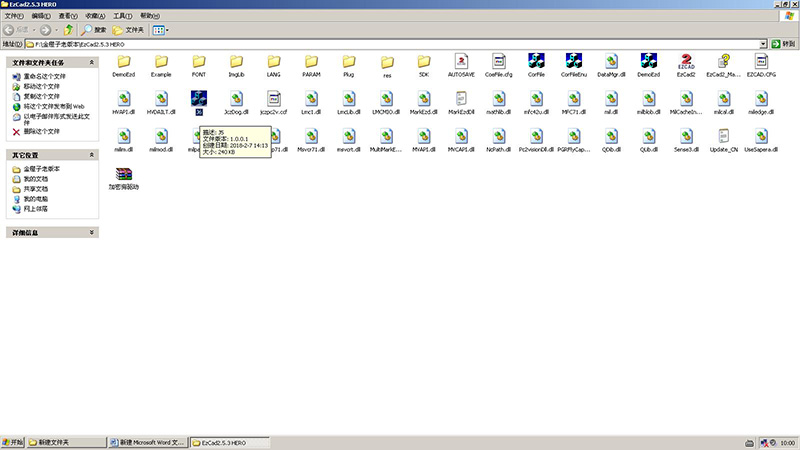
Task: Expand the 详细信息 panel
Action: coord(92,232)
